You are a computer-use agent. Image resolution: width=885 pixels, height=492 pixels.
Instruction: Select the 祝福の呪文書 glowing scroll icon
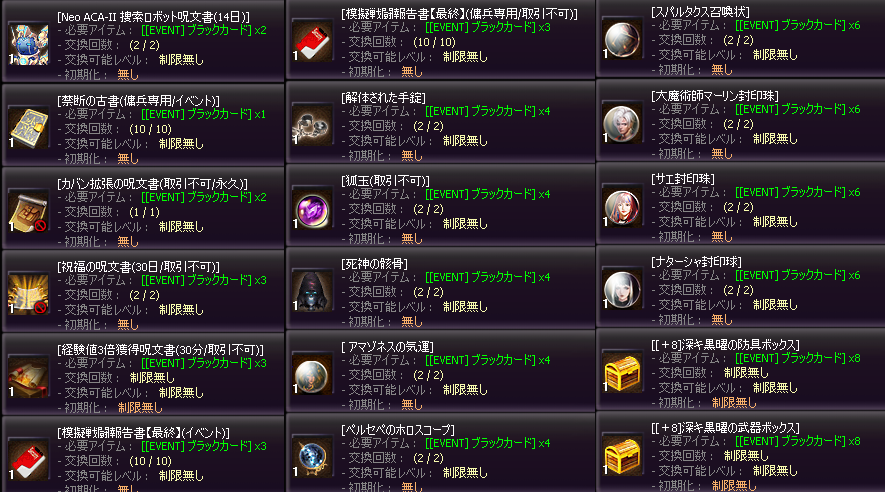pyautogui.click(x=28, y=293)
